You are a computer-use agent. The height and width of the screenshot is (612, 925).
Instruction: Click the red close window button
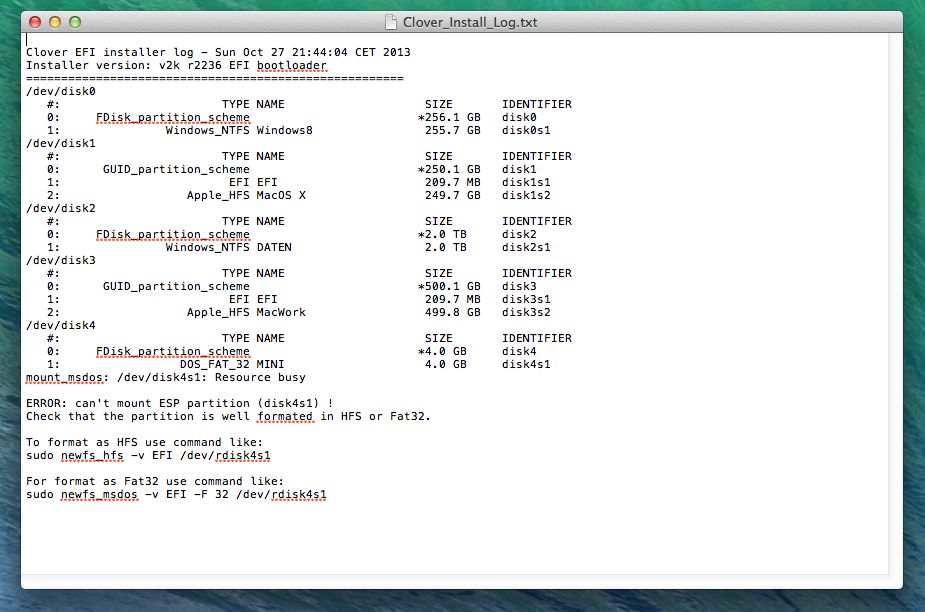click(x=35, y=22)
